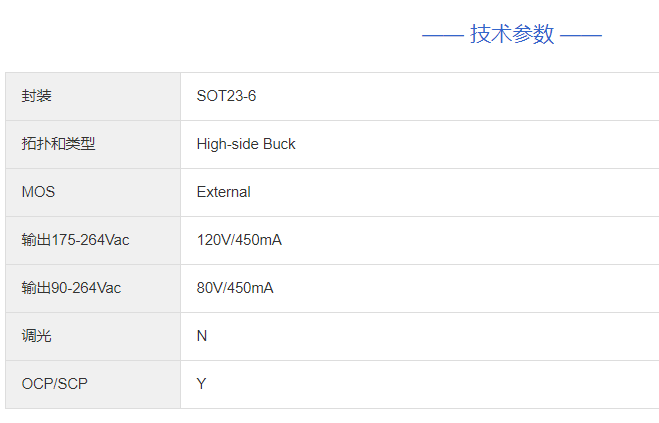
Task: Select the 输出90-264Vac label
Action: (x=71, y=288)
